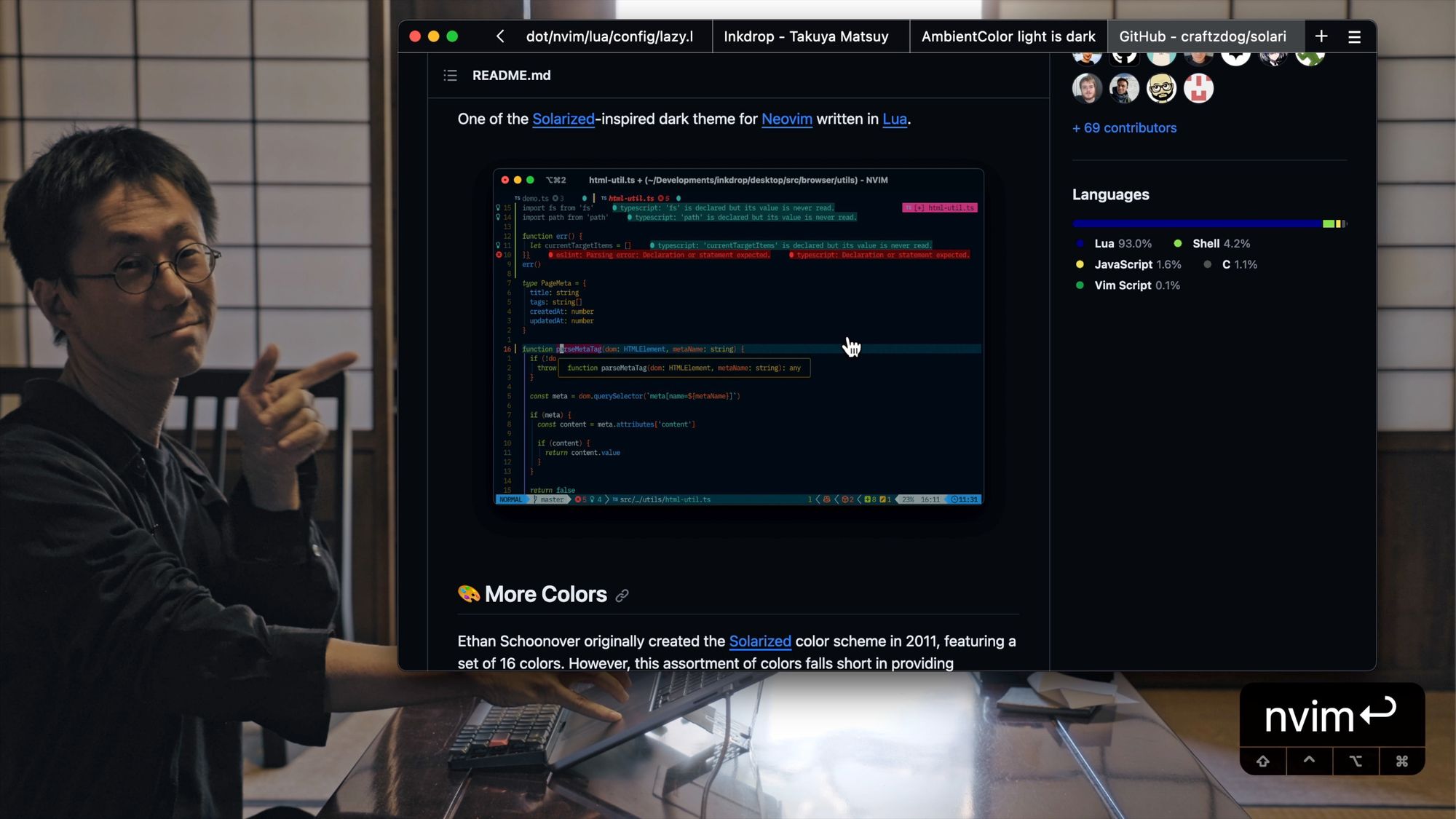The height and width of the screenshot is (819, 1456).
Task: Open the Neovim hyperlink
Action: point(786,119)
